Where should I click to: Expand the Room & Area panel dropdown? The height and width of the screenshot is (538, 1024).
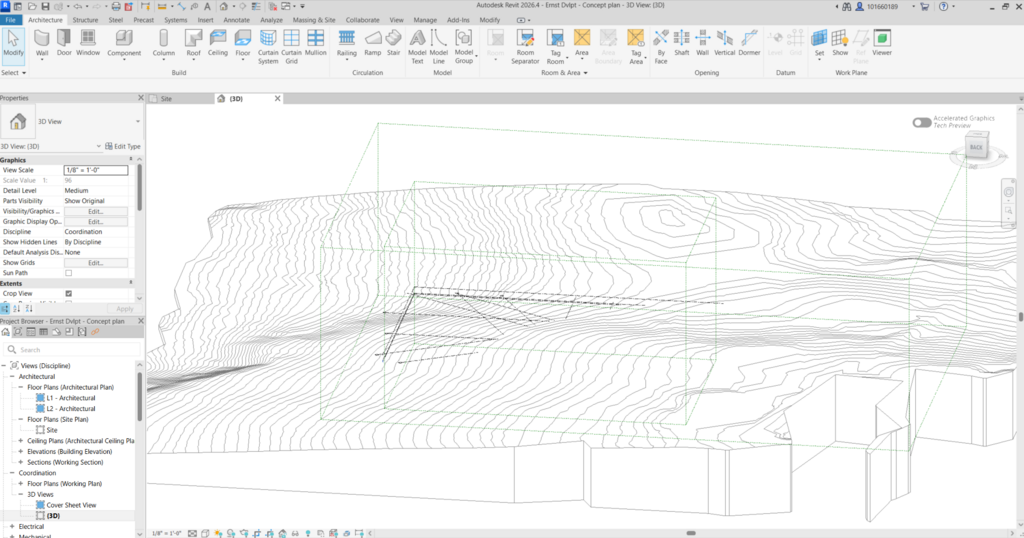click(564, 73)
